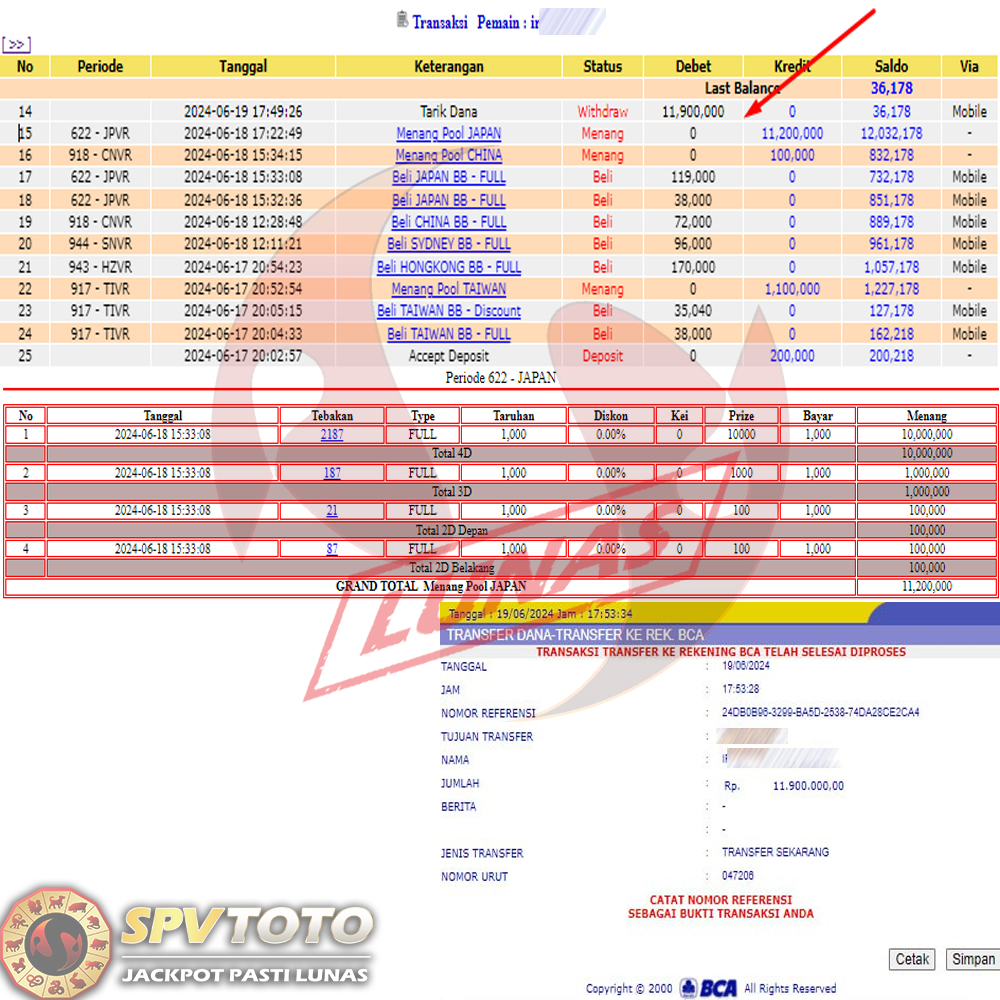Open the Menang Pool CHINA link
The height and width of the screenshot is (1000, 1000).
pos(448,155)
